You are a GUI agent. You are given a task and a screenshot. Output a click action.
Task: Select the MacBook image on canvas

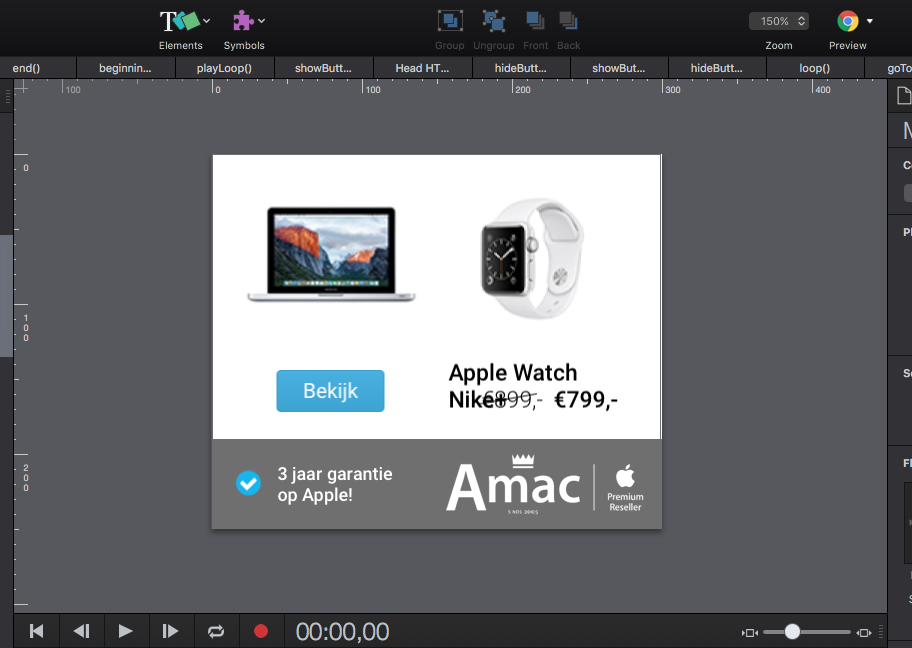[331, 255]
